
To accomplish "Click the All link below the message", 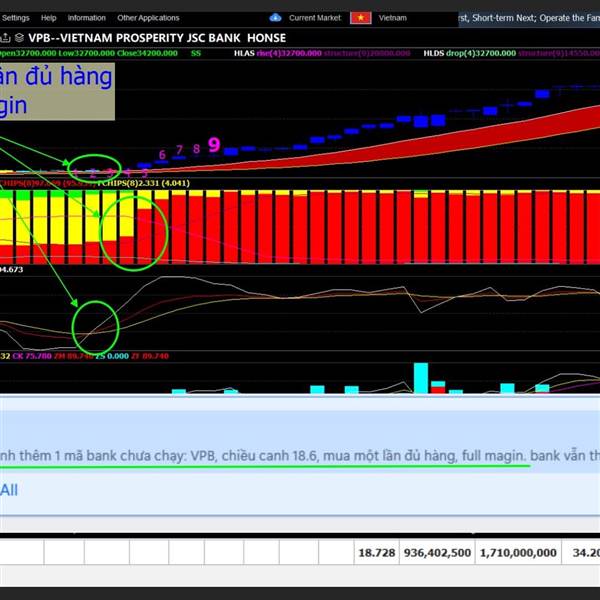I will click(9, 490).
